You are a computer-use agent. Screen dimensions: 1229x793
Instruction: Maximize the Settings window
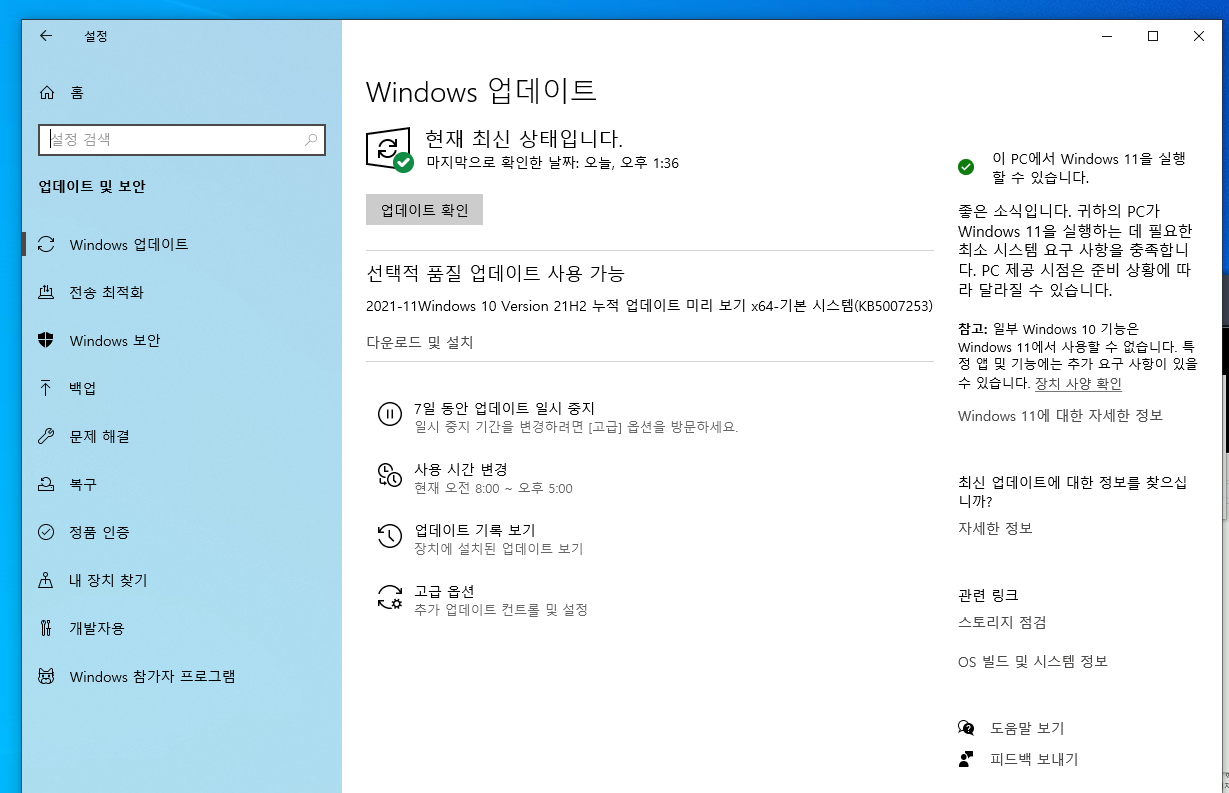click(1152, 36)
